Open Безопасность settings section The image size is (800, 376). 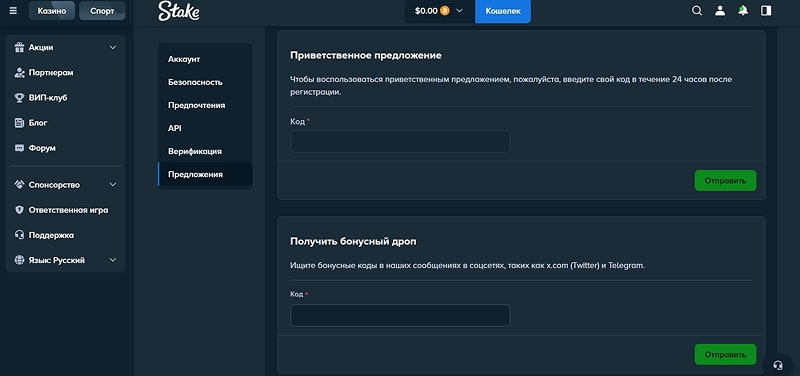[x=205, y=82]
